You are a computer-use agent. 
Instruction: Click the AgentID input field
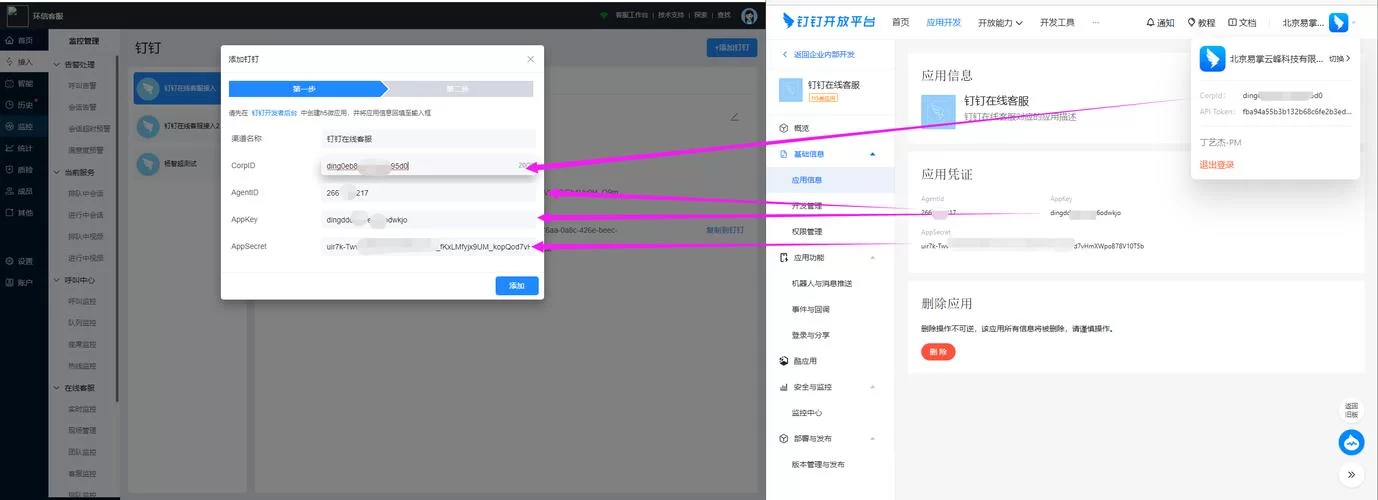point(428,192)
